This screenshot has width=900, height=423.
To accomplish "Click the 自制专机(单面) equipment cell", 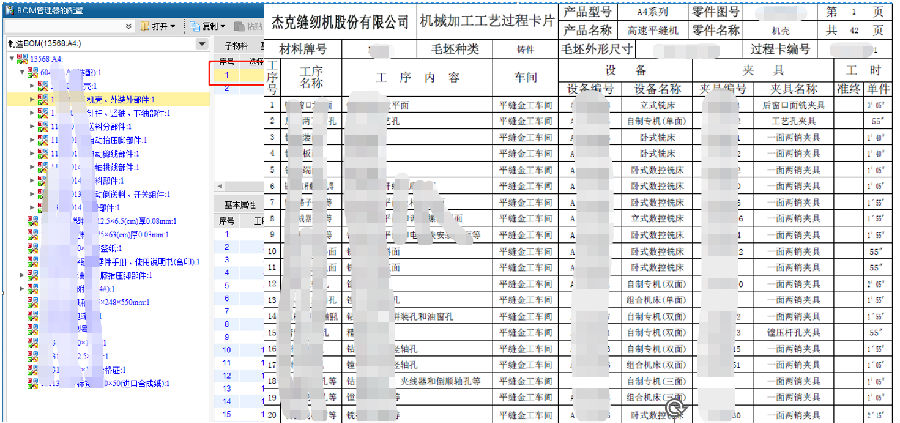I will point(655,121).
